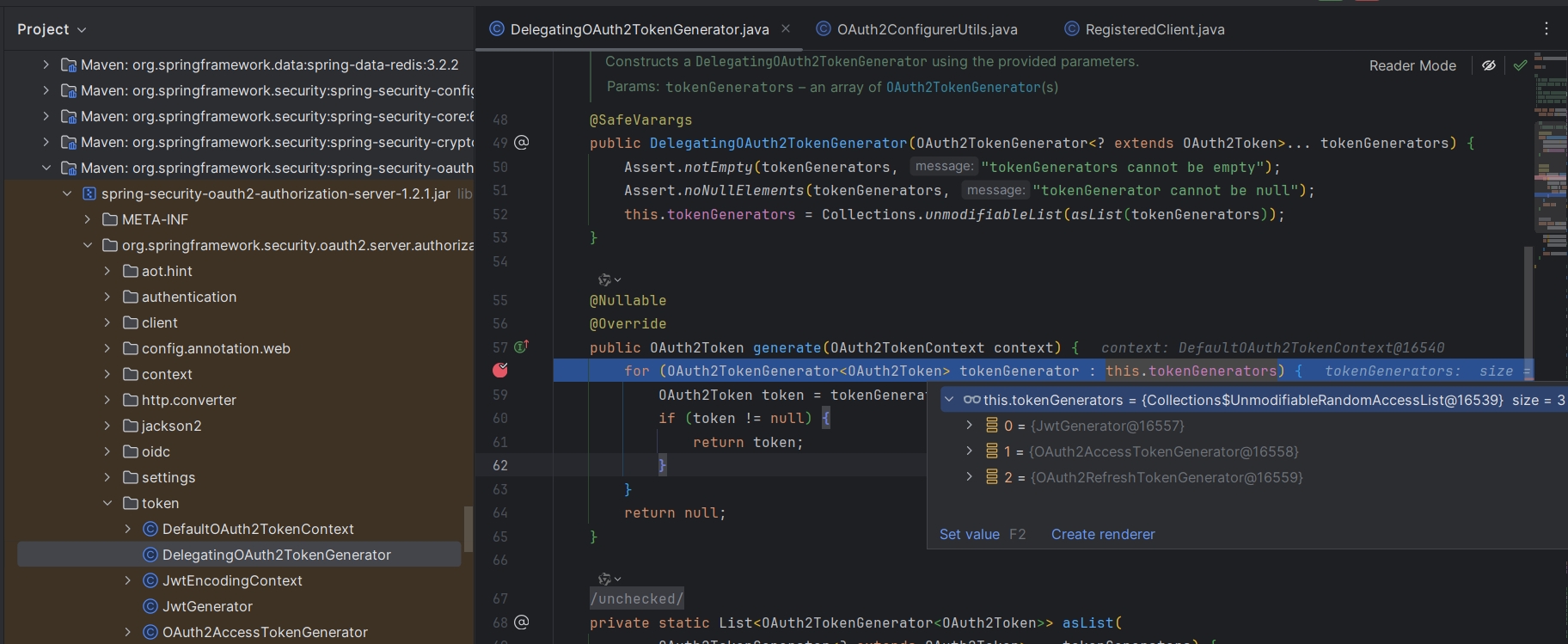Collapse this.tokenGenerators in debugger popup

pos(949,400)
